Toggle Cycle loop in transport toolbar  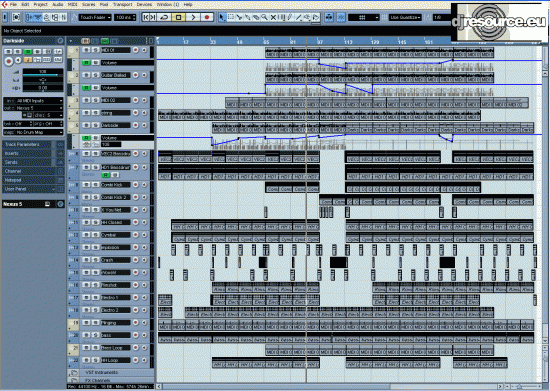[x=164, y=17]
